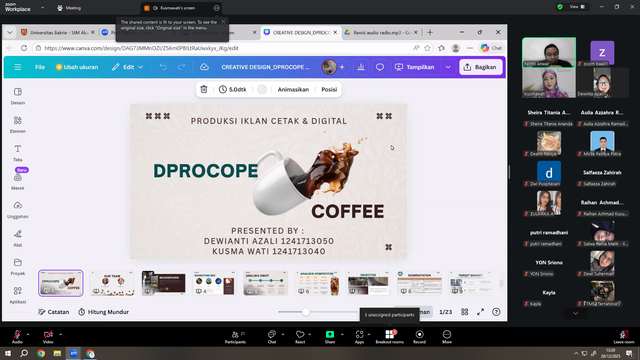The width and height of the screenshot is (640, 360).
Task: Select slide 2 Our Team thumbnail
Action: coord(112,283)
